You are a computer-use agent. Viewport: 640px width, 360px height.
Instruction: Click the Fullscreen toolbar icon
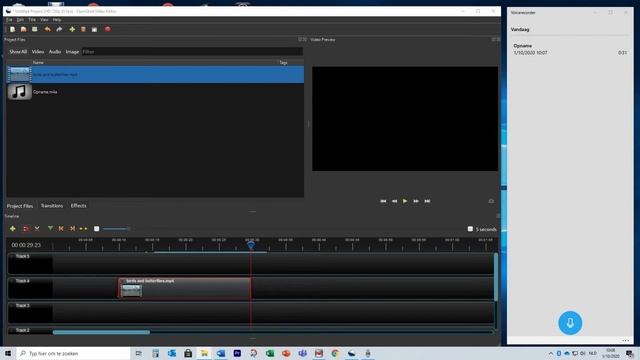[x=94, y=29]
